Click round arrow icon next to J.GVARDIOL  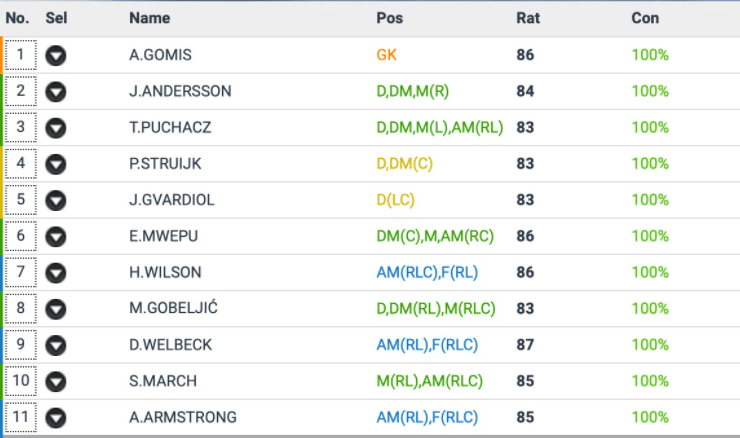[x=56, y=200]
